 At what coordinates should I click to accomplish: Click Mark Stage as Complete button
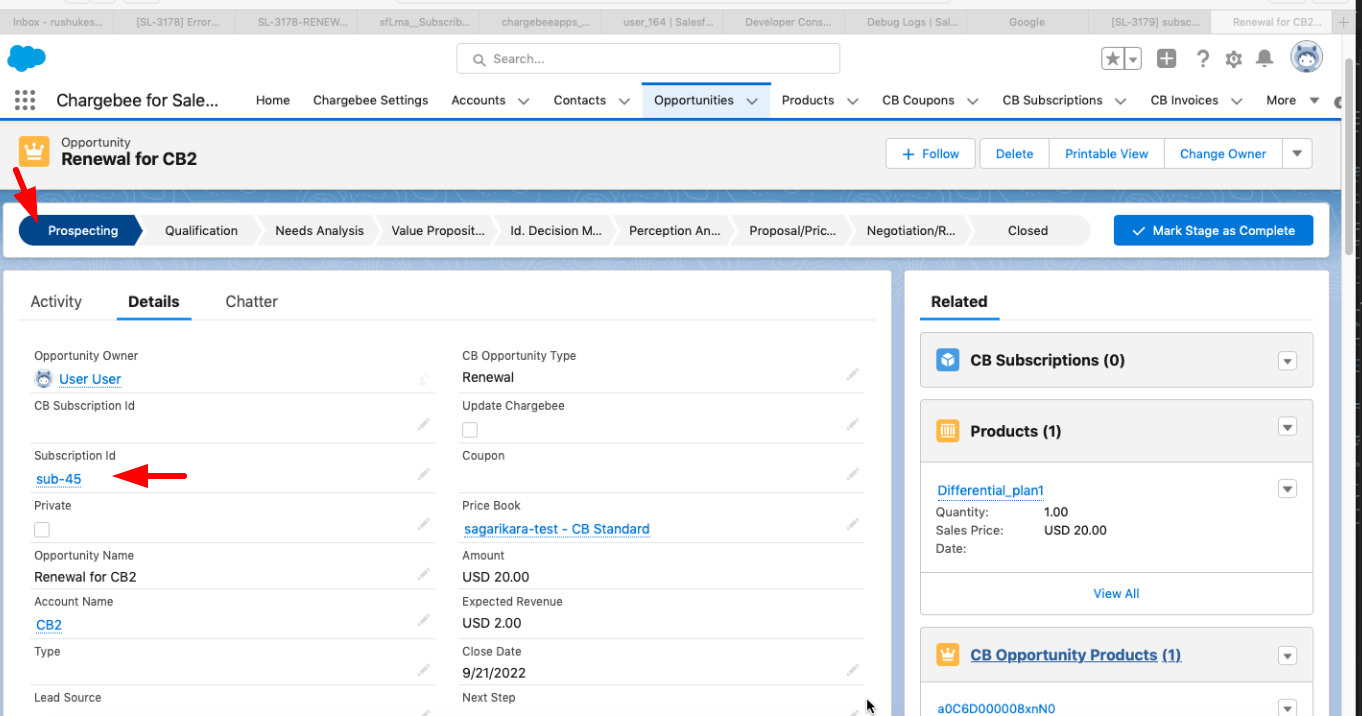1213,231
